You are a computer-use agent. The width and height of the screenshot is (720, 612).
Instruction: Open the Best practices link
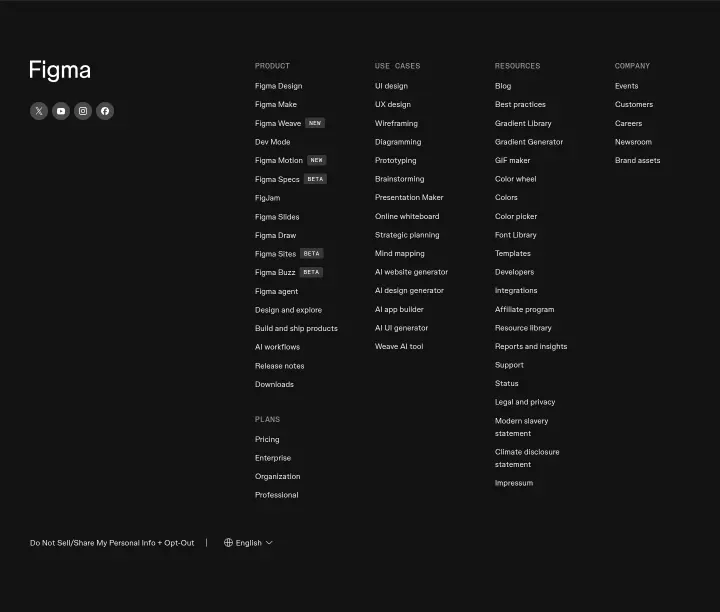(520, 105)
